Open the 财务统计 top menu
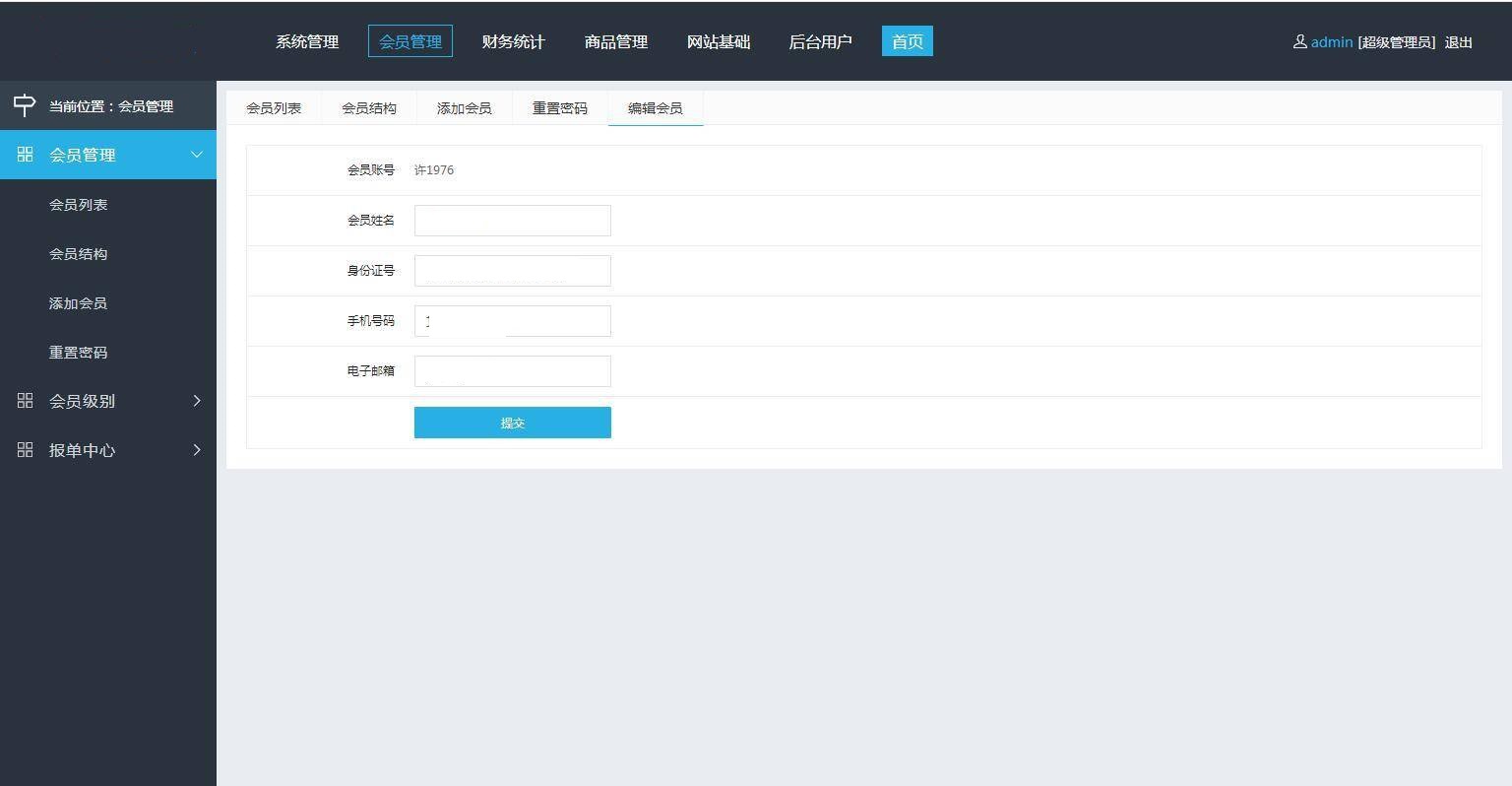 (513, 41)
